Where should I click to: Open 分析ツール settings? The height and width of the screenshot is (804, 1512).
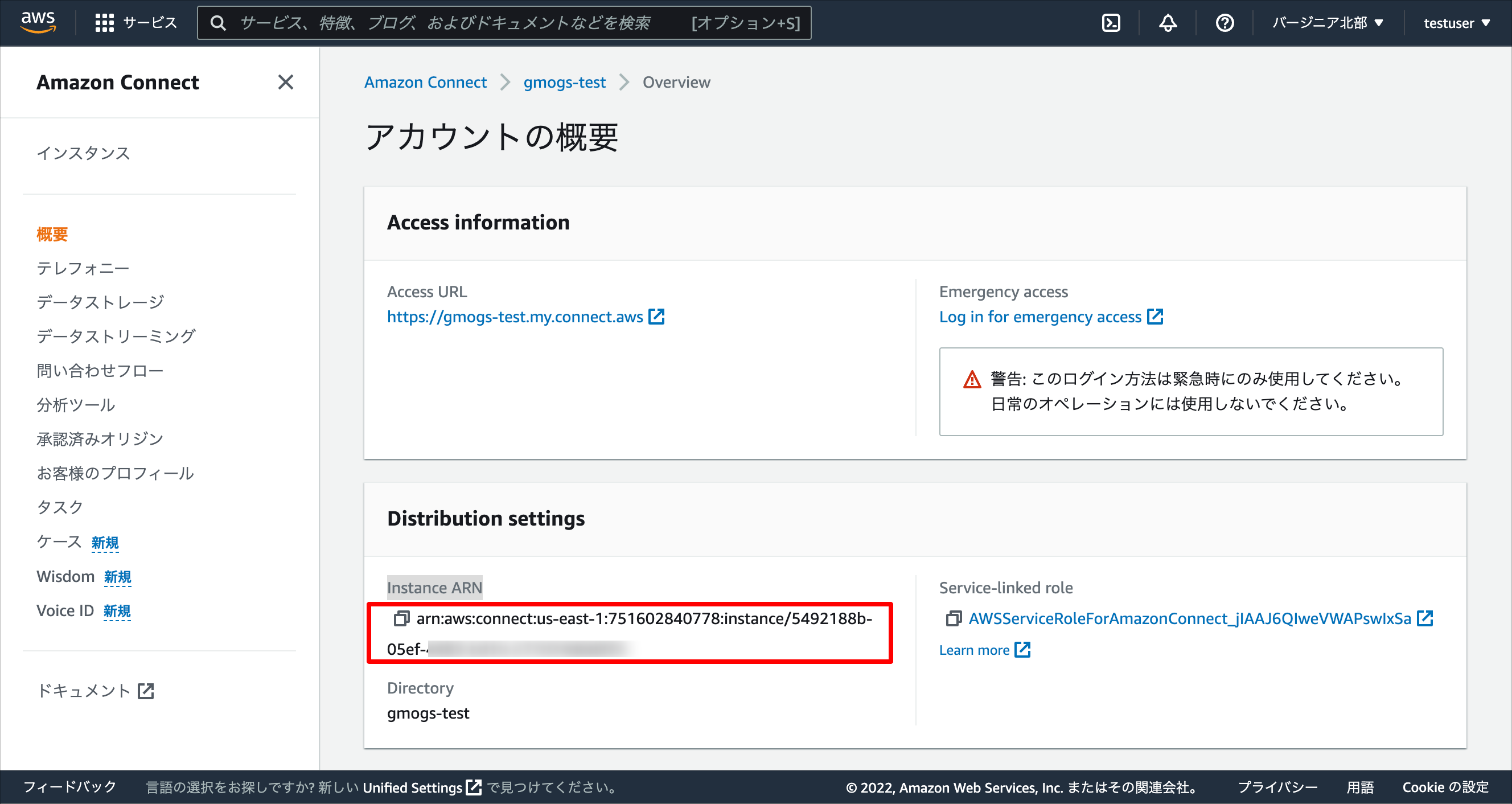click(x=76, y=405)
